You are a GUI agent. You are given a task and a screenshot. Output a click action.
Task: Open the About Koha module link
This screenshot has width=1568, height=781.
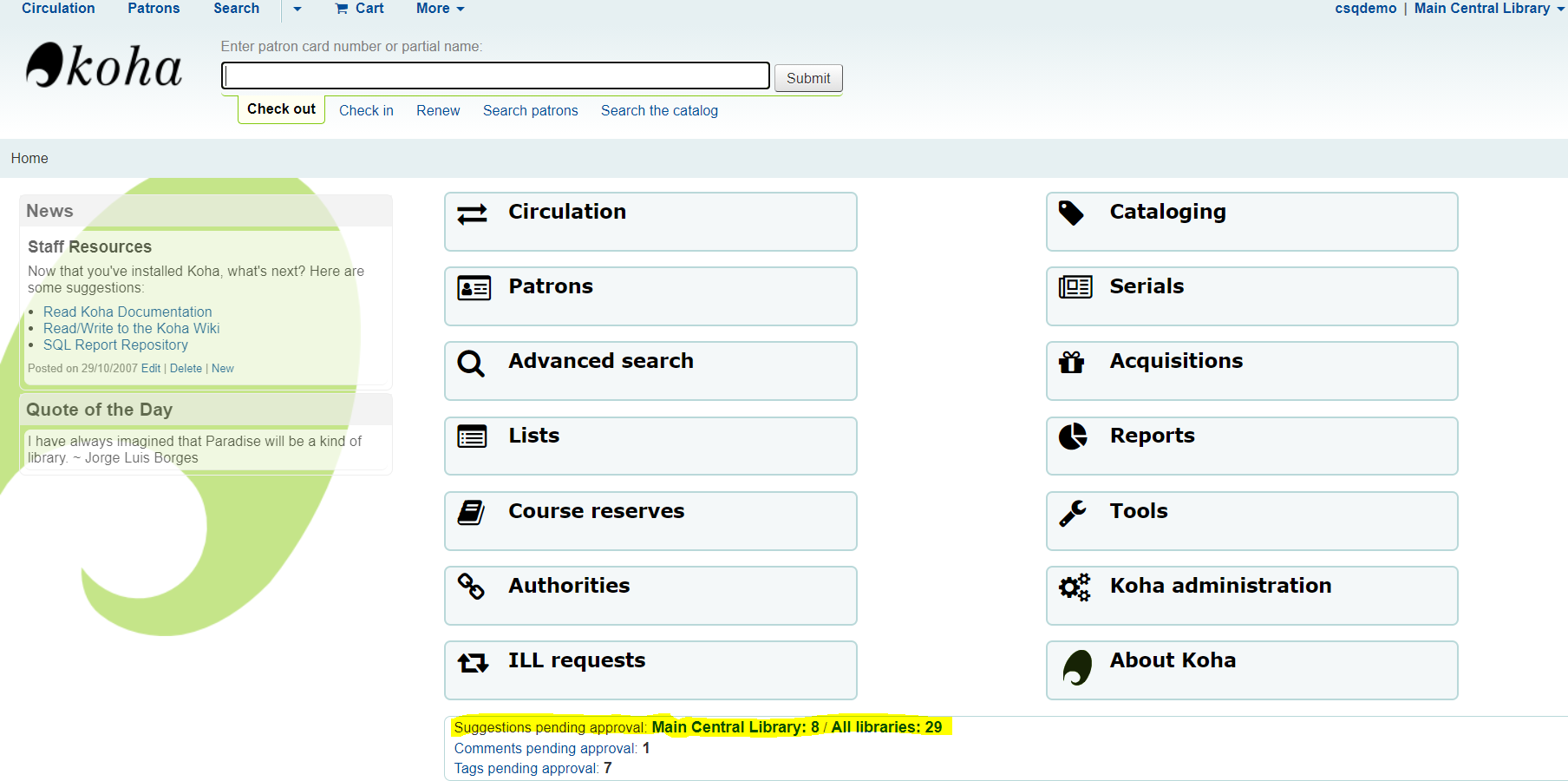point(1252,671)
